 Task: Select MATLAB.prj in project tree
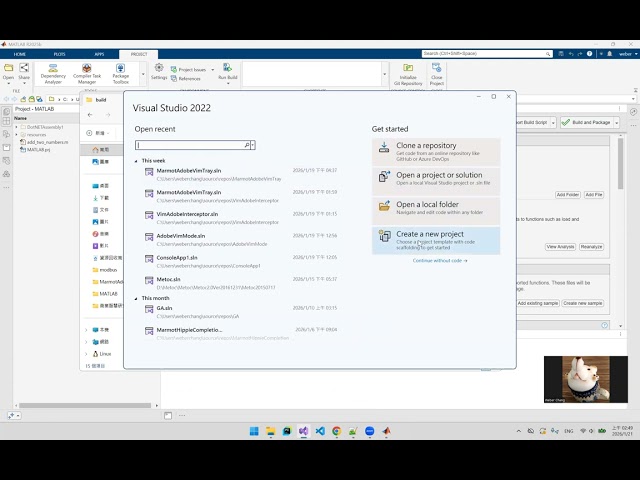click(35, 150)
